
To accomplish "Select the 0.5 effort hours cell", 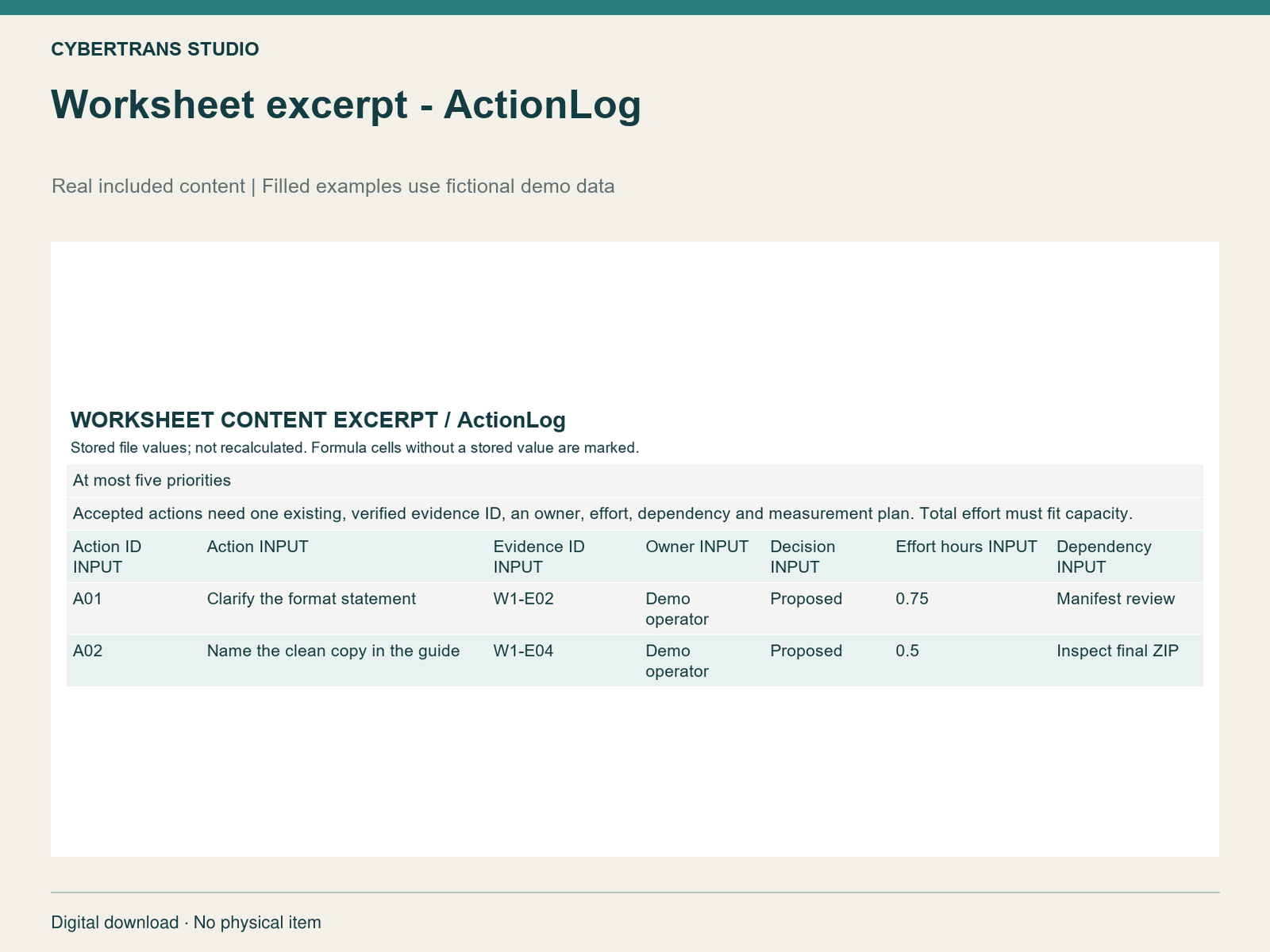I will (970, 661).
